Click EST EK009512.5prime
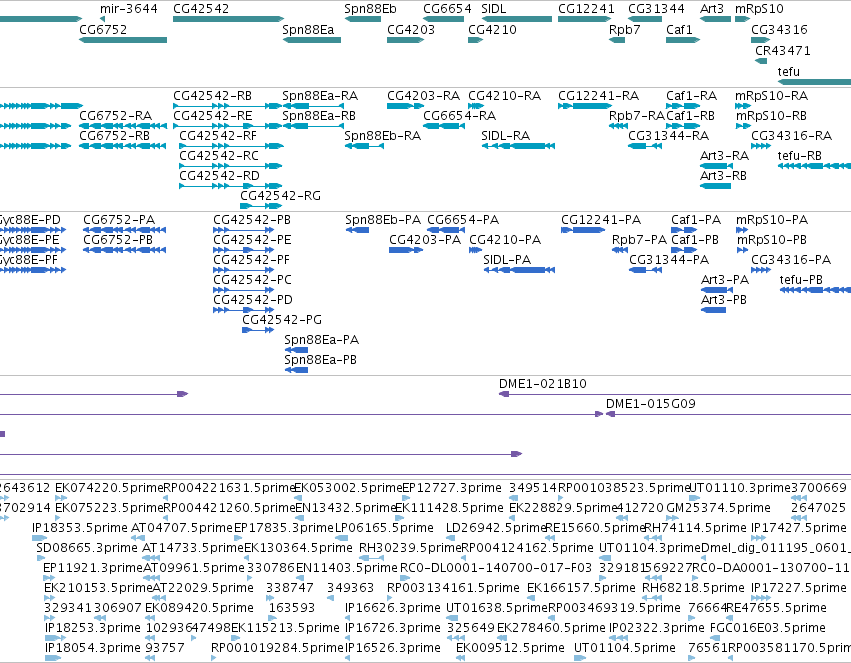This screenshot has width=851, height=663. [461, 658]
